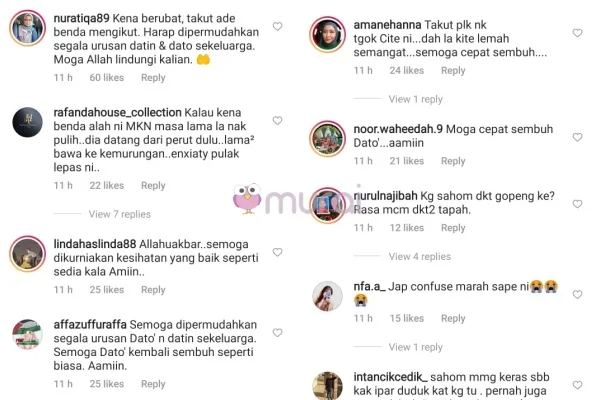View 15 likes on nfa.a_'s comment
This screenshot has height=400, width=600.
407,318
